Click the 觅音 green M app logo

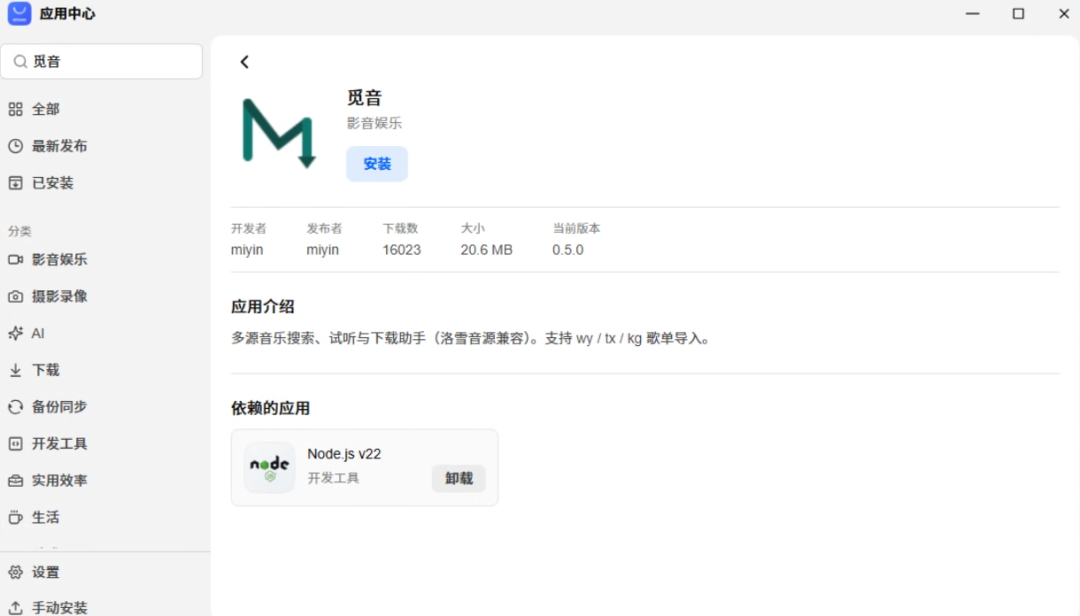pos(279,133)
